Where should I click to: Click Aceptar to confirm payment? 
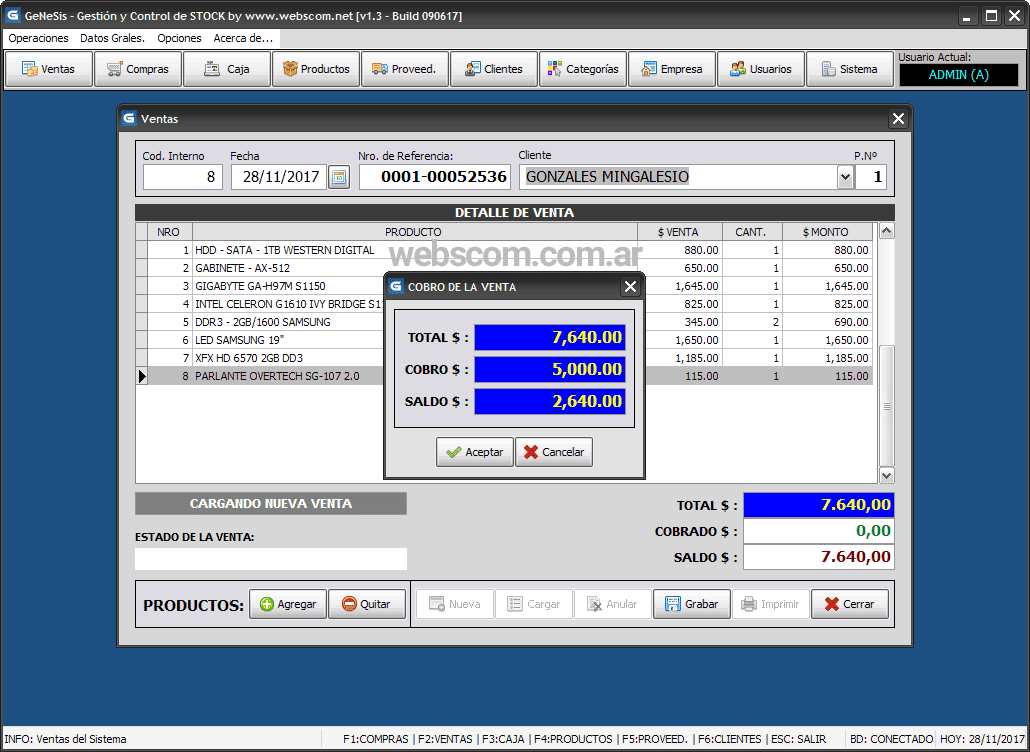[475, 452]
